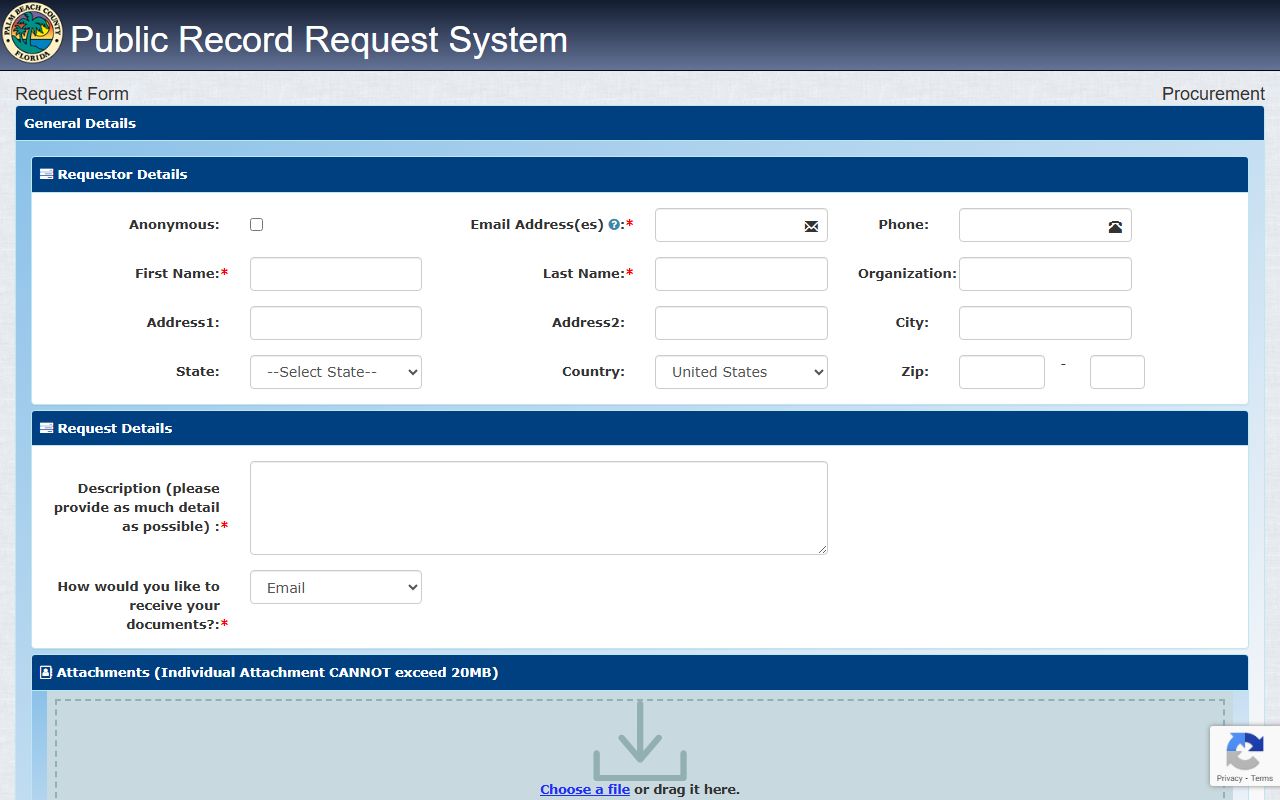Click the Public Record Request System title

click(x=319, y=40)
